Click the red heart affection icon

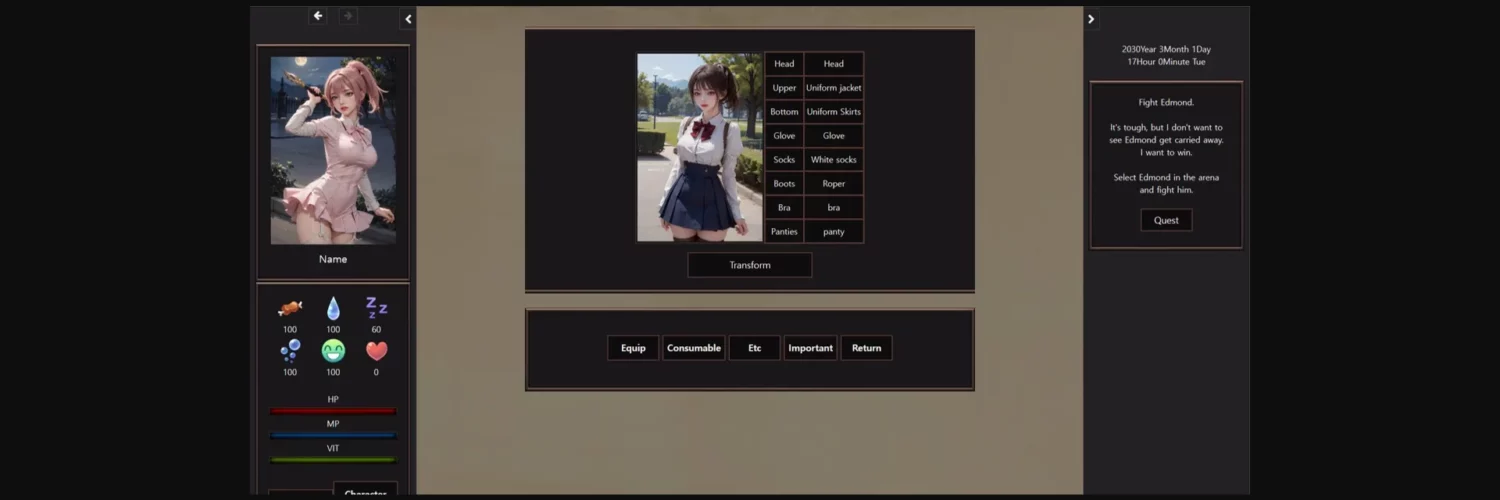coord(376,351)
